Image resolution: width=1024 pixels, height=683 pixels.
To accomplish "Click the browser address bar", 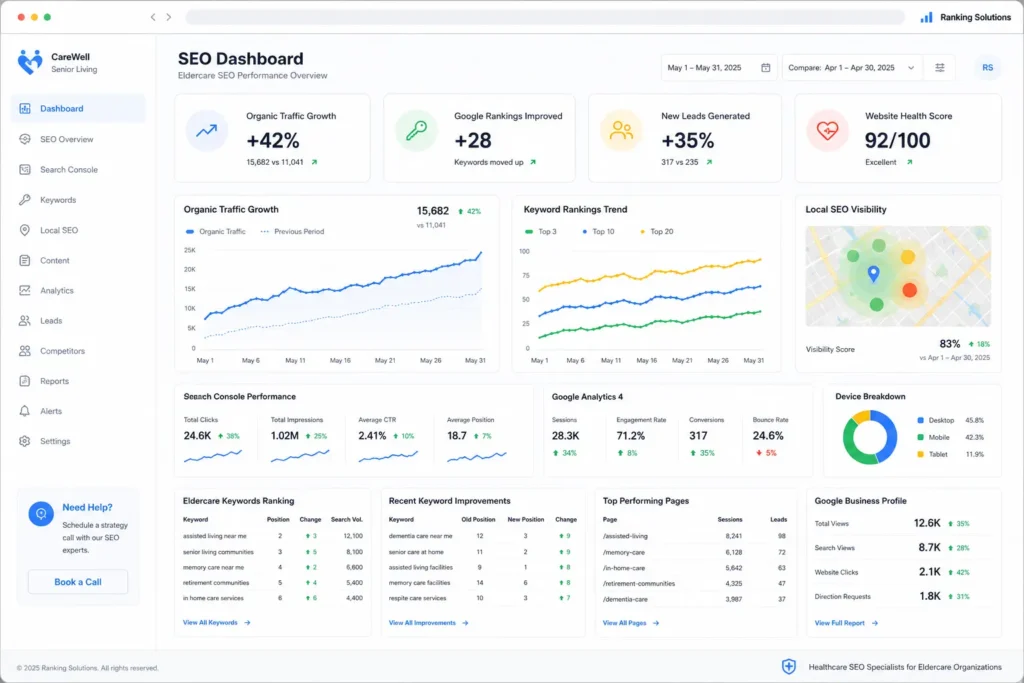I will tap(545, 17).
